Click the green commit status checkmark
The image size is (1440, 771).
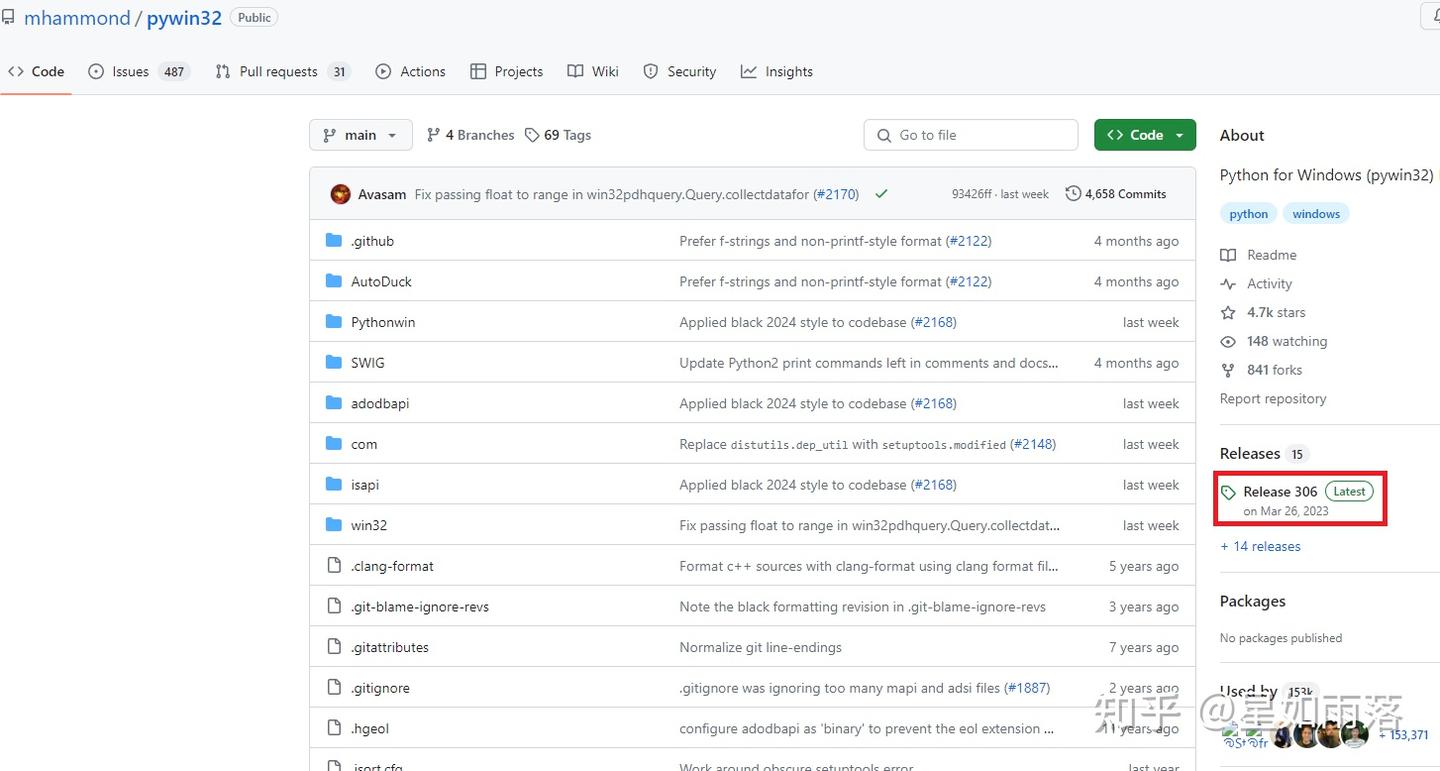pos(881,194)
